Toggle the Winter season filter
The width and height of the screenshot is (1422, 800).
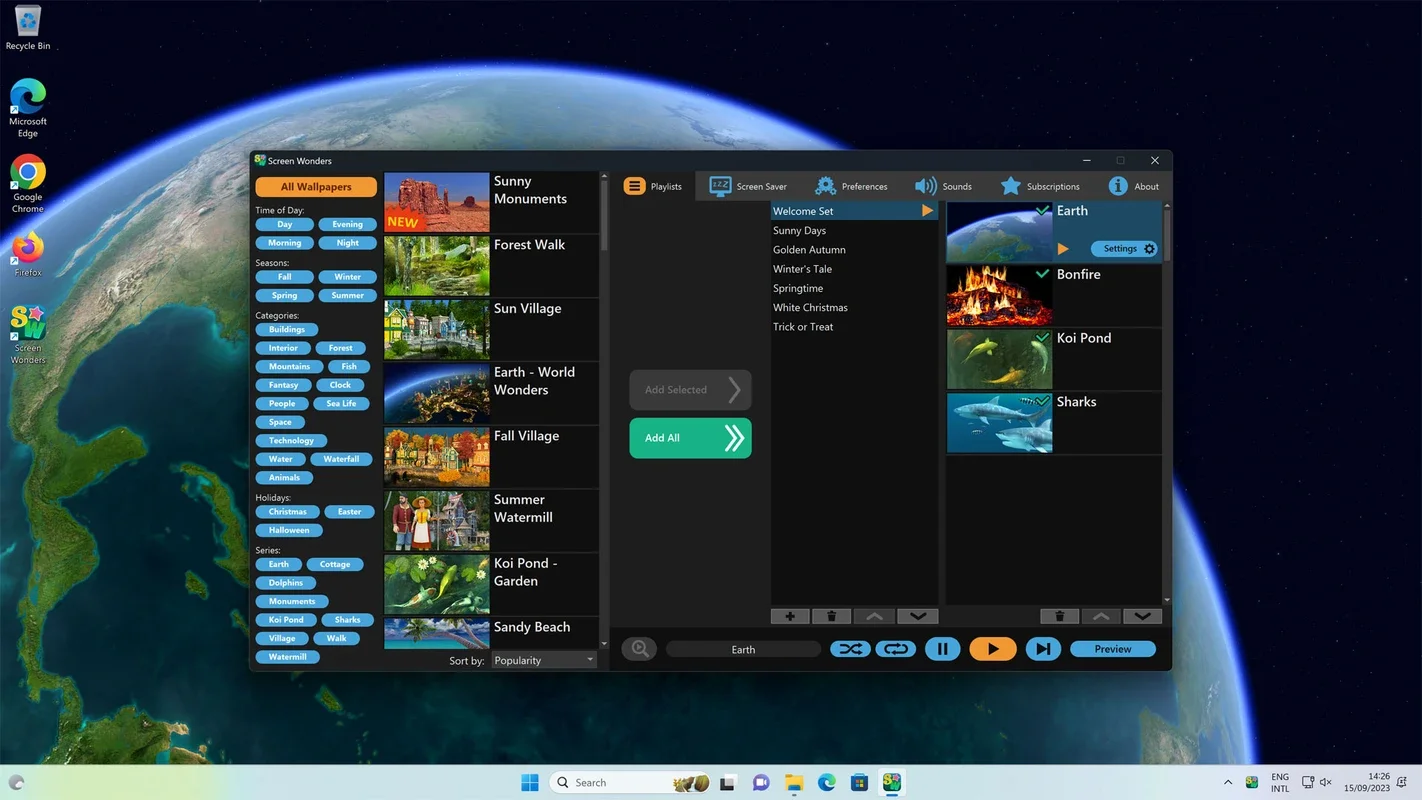[347, 277]
